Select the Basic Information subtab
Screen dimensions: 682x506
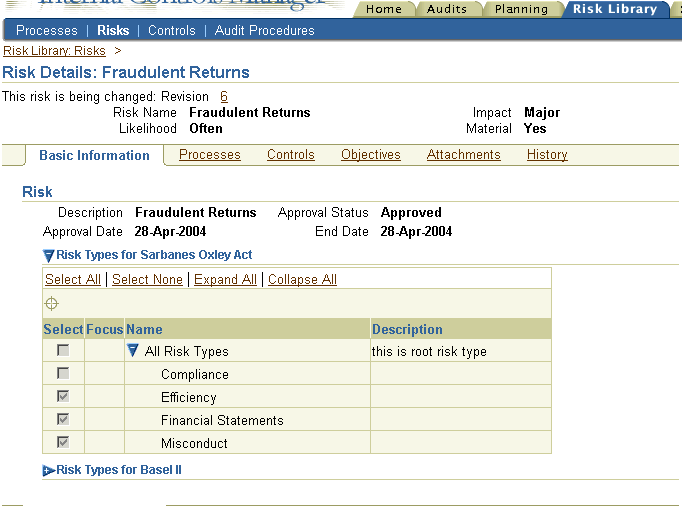pyautogui.click(x=94, y=155)
